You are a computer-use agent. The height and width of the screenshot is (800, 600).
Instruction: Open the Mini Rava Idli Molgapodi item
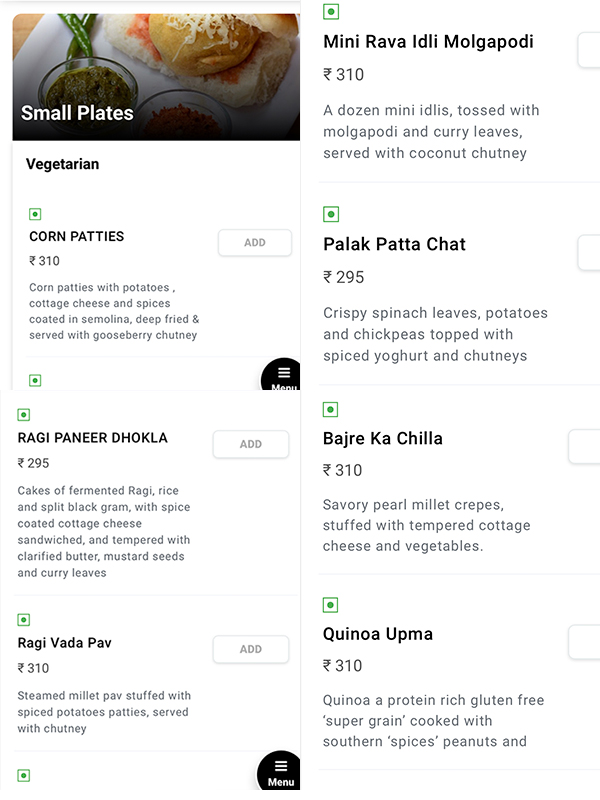click(x=428, y=42)
